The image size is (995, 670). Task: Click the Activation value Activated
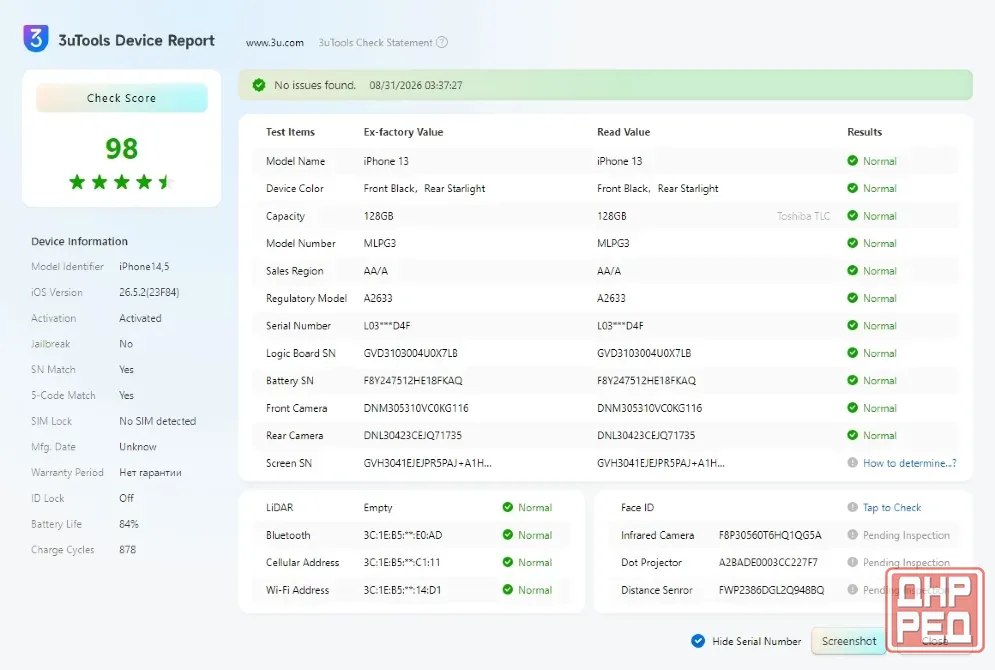click(140, 318)
